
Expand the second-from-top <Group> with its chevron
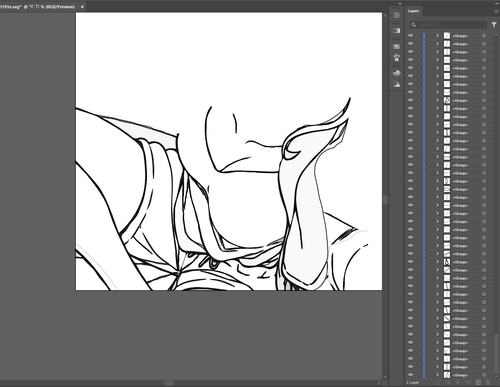point(437,43)
